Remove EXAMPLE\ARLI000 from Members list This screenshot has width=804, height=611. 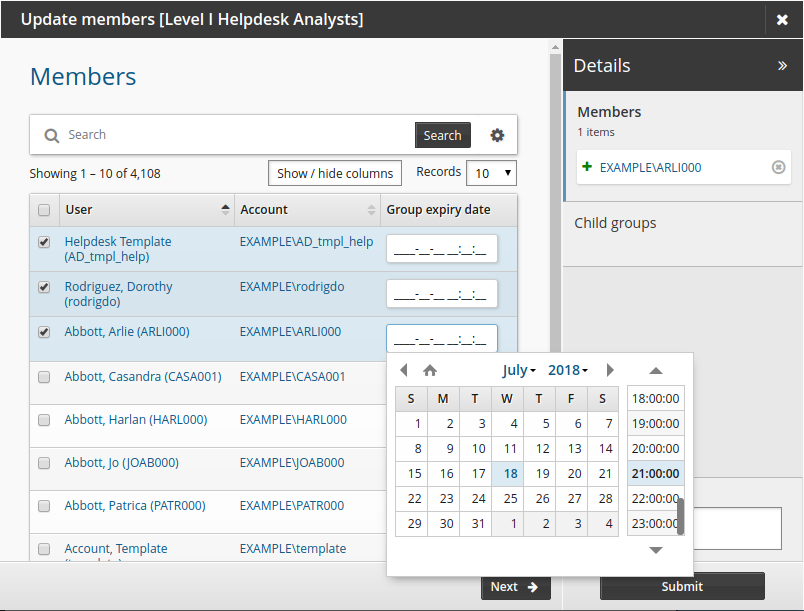tap(778, 167)
